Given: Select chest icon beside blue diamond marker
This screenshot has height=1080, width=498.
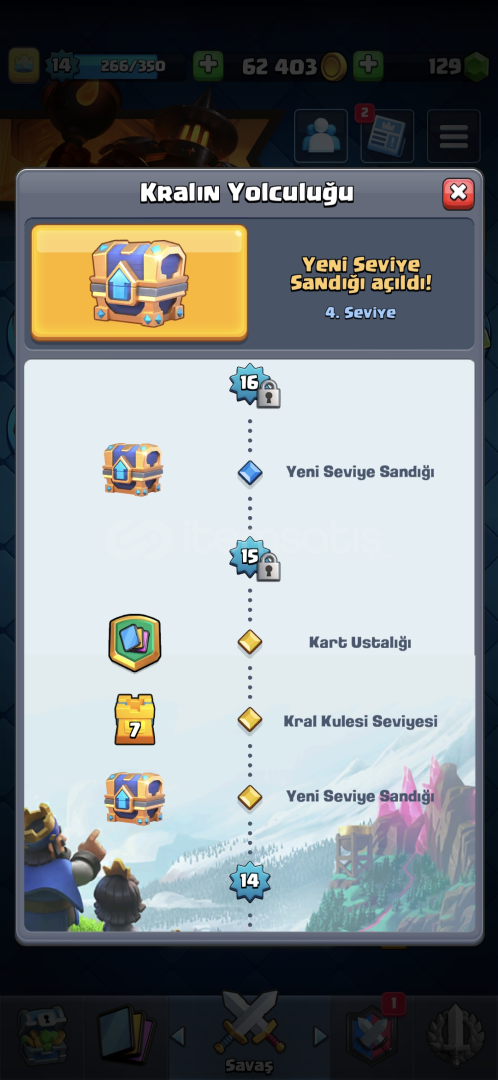Looking at the screenshot, I should [133, 469].
